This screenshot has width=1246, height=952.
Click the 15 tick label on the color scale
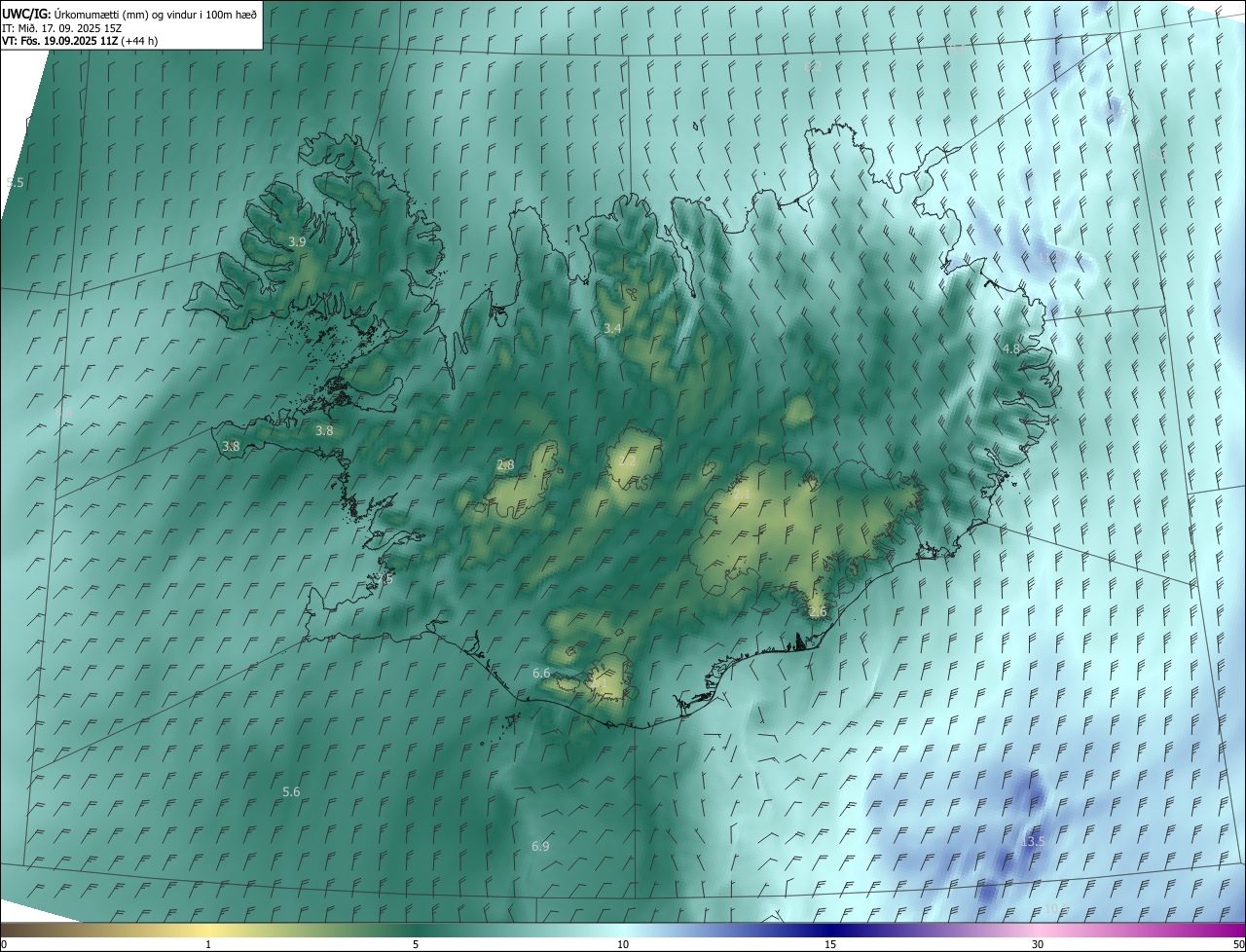click(x=830, y=944)
